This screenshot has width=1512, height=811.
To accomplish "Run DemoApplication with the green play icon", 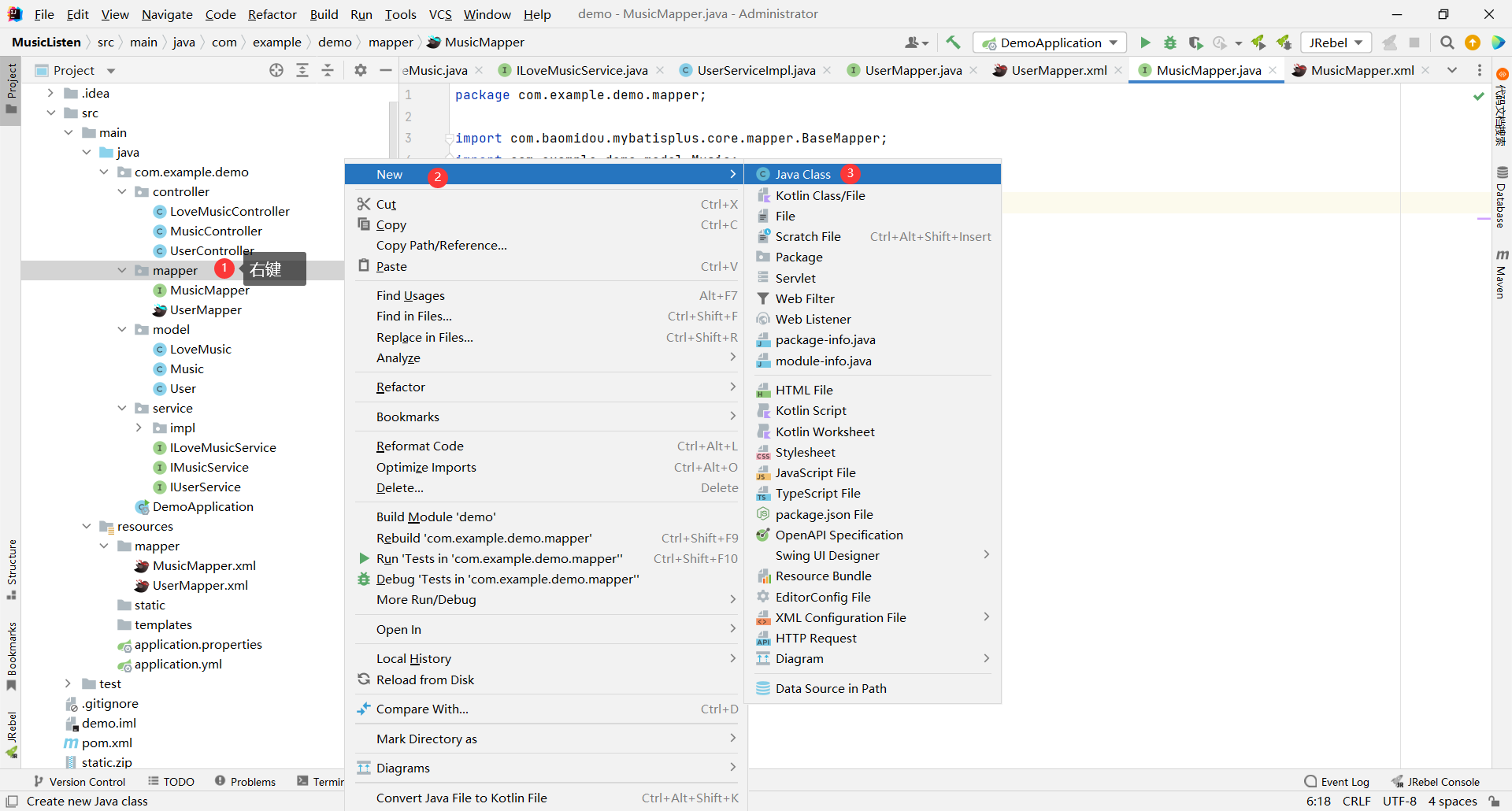I will click(1145, 43).
